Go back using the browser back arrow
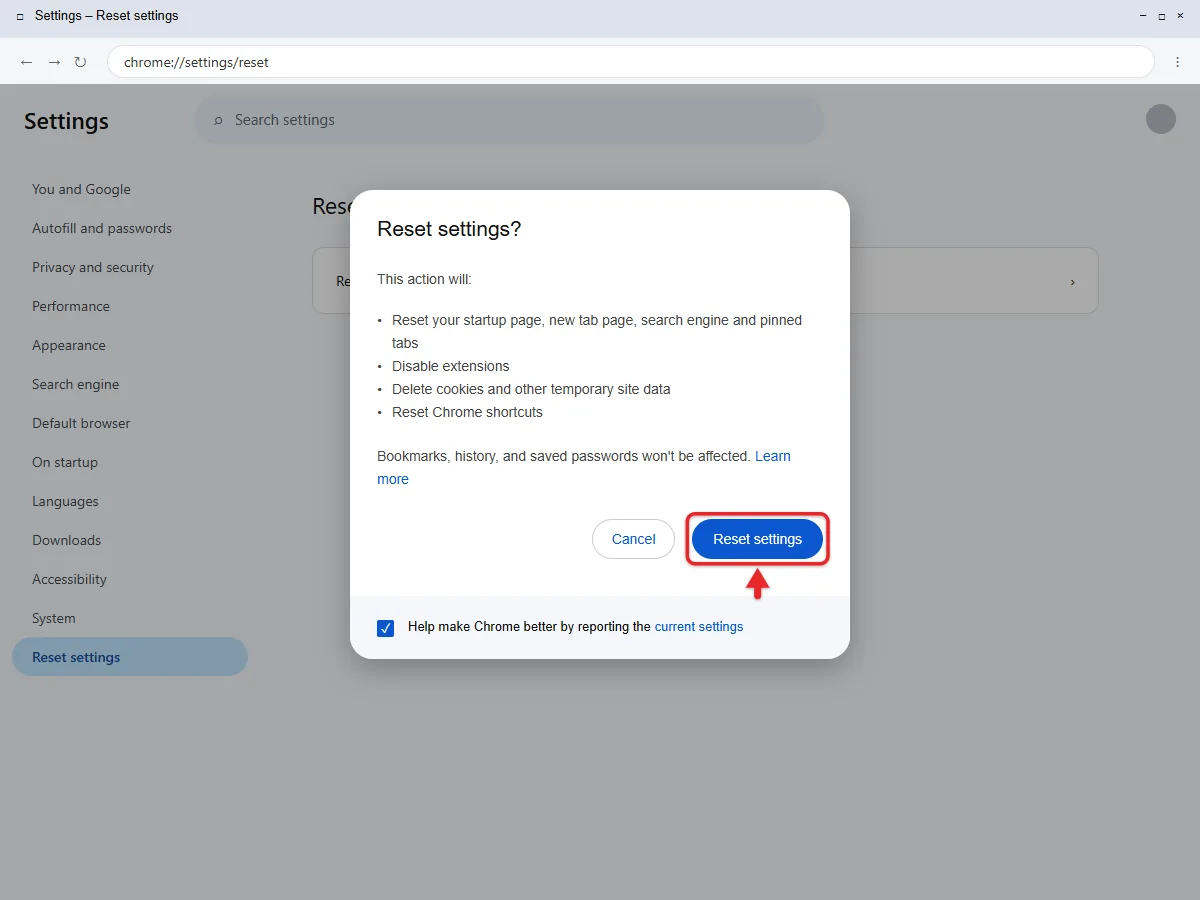Viewport: 1200px width, 900px height. pyautogui.click(x=27, y=62)
